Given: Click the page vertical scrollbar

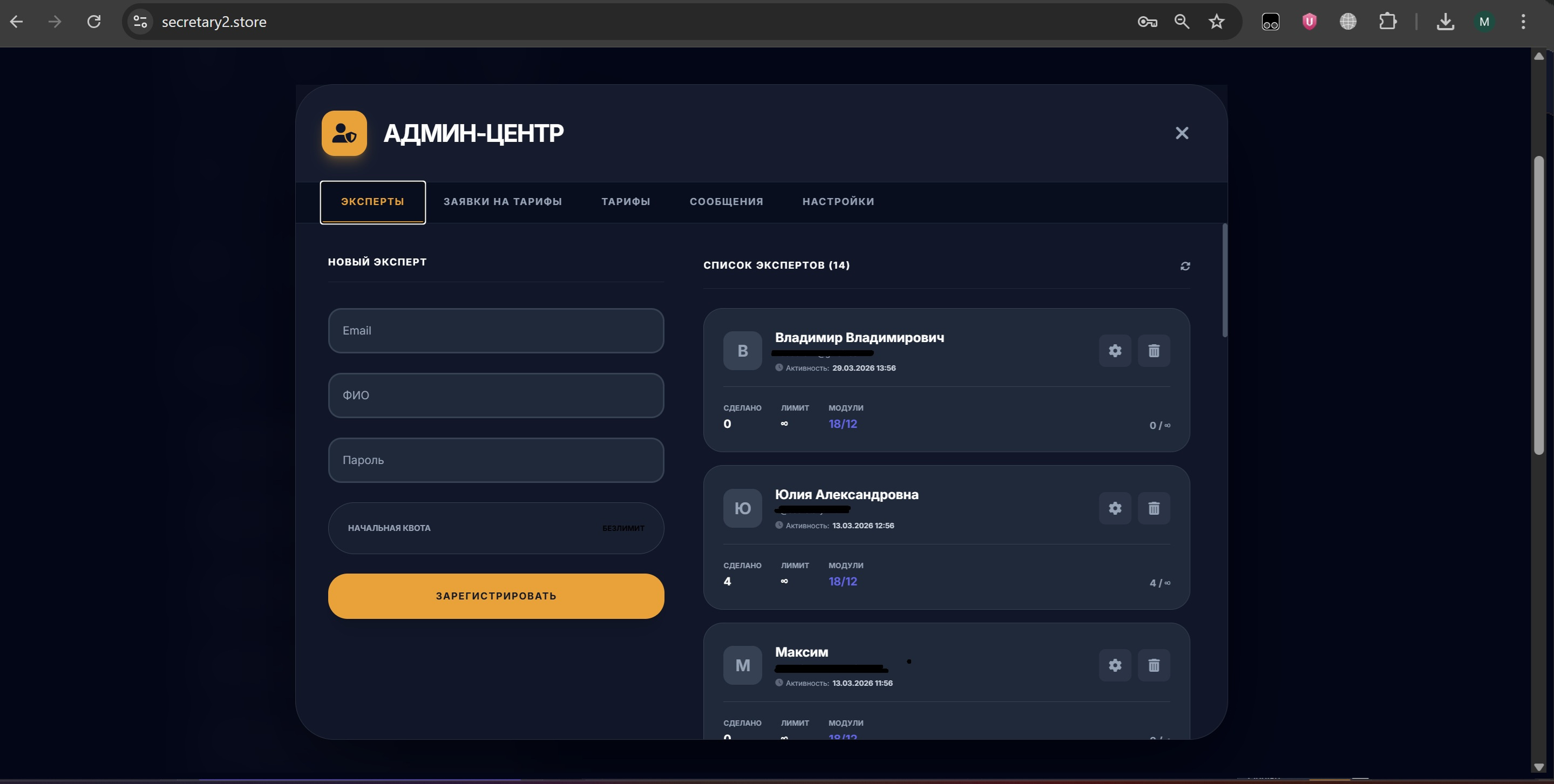Looking at the screenshot, I should [1539, 304].
